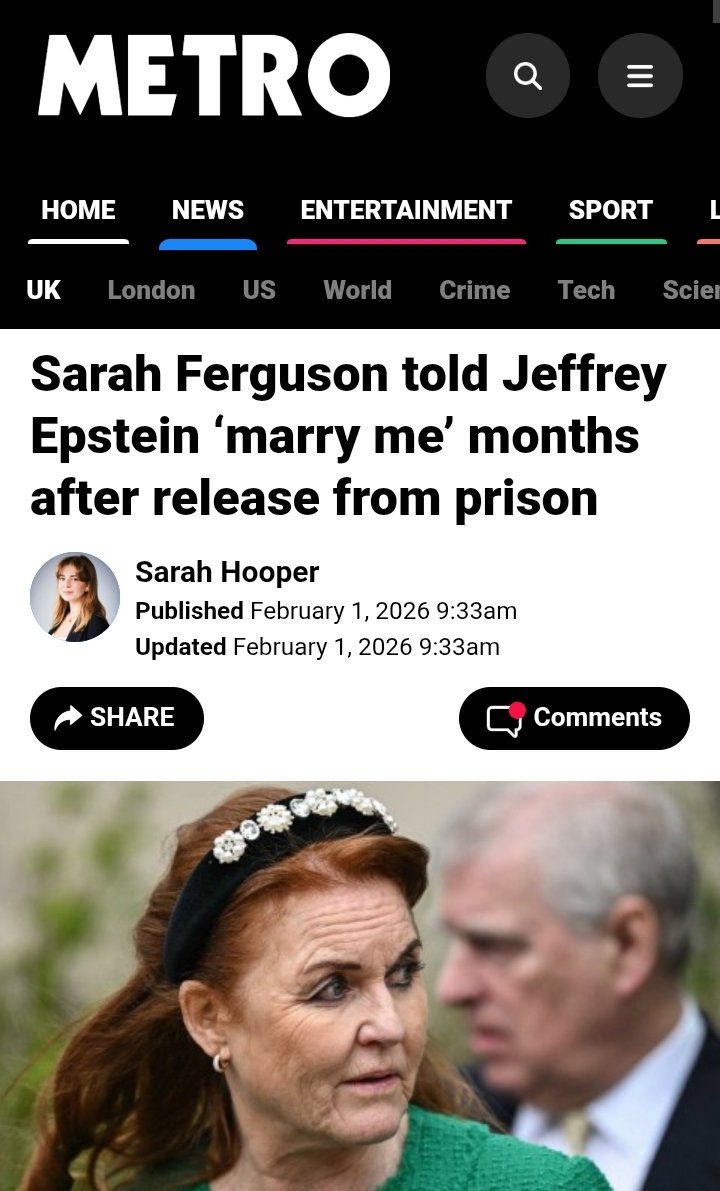This screenshot has height=1191, width=720.
Task: Click the share arrow icon
Action: [68, 717]
